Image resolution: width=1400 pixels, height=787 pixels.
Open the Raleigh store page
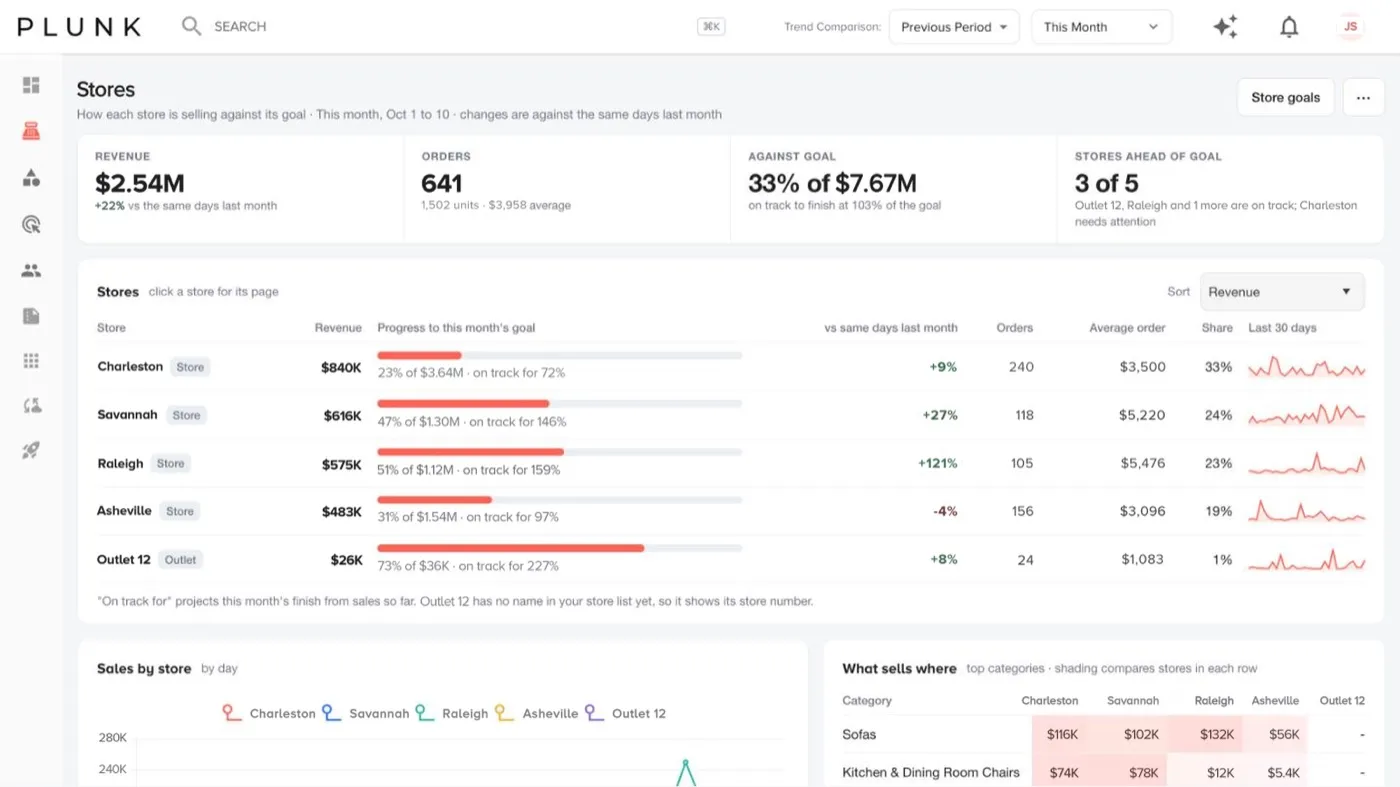click(x=120, y=464)
